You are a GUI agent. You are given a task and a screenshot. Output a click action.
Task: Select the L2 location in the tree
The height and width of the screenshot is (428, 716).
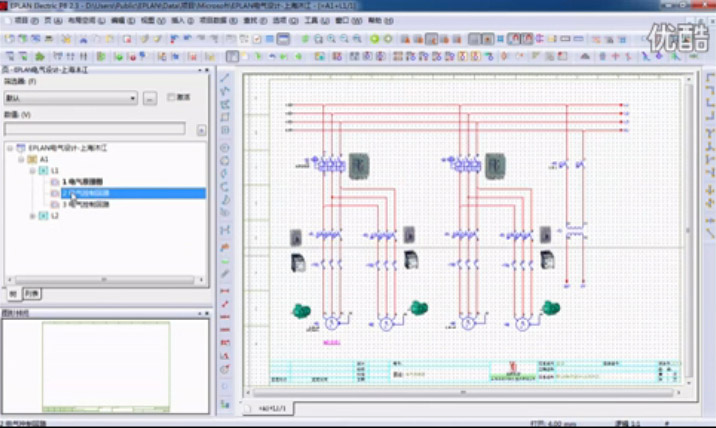coord(54,216)
